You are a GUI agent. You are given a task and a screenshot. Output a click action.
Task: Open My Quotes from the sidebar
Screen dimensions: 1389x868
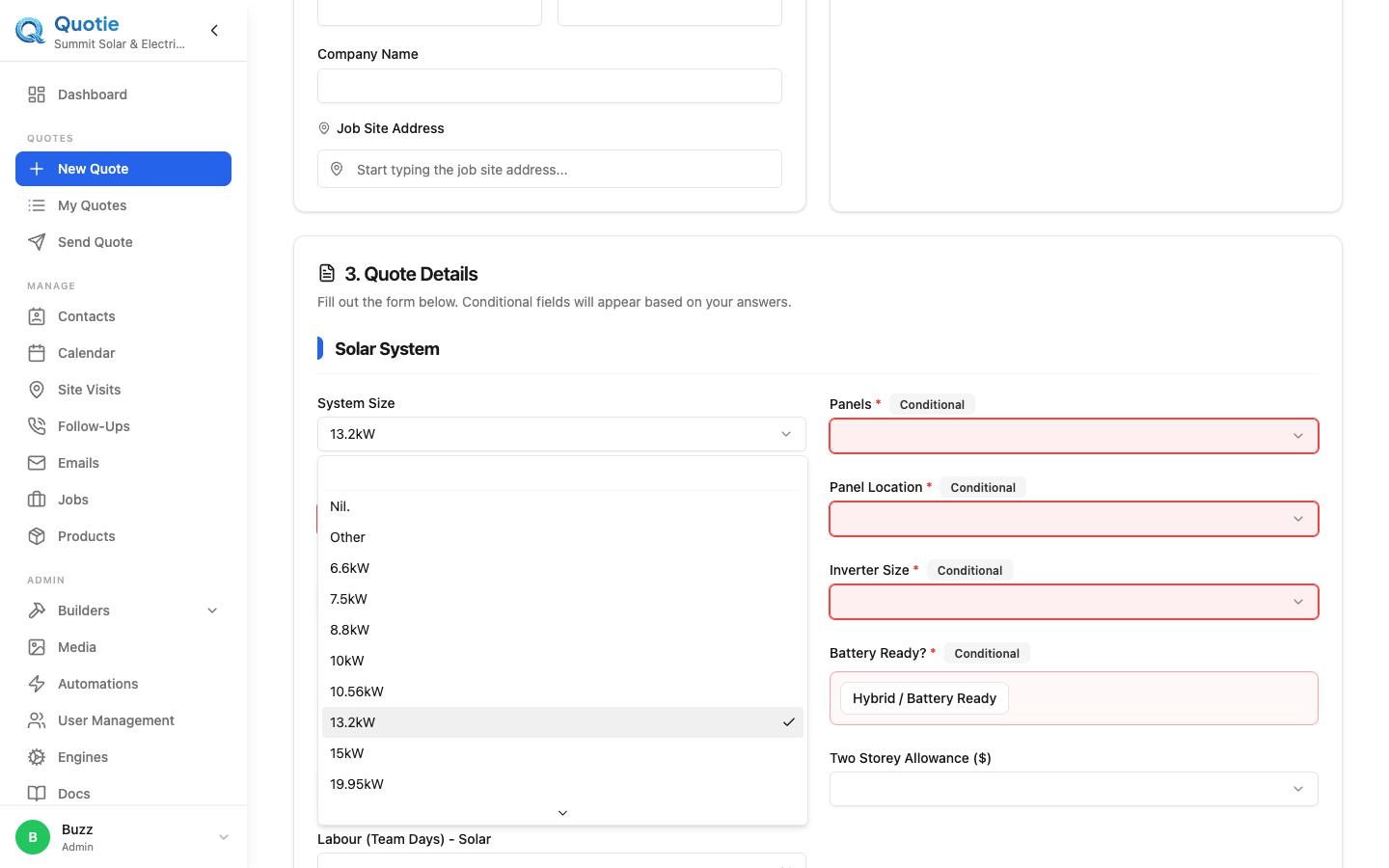(123, 205)
